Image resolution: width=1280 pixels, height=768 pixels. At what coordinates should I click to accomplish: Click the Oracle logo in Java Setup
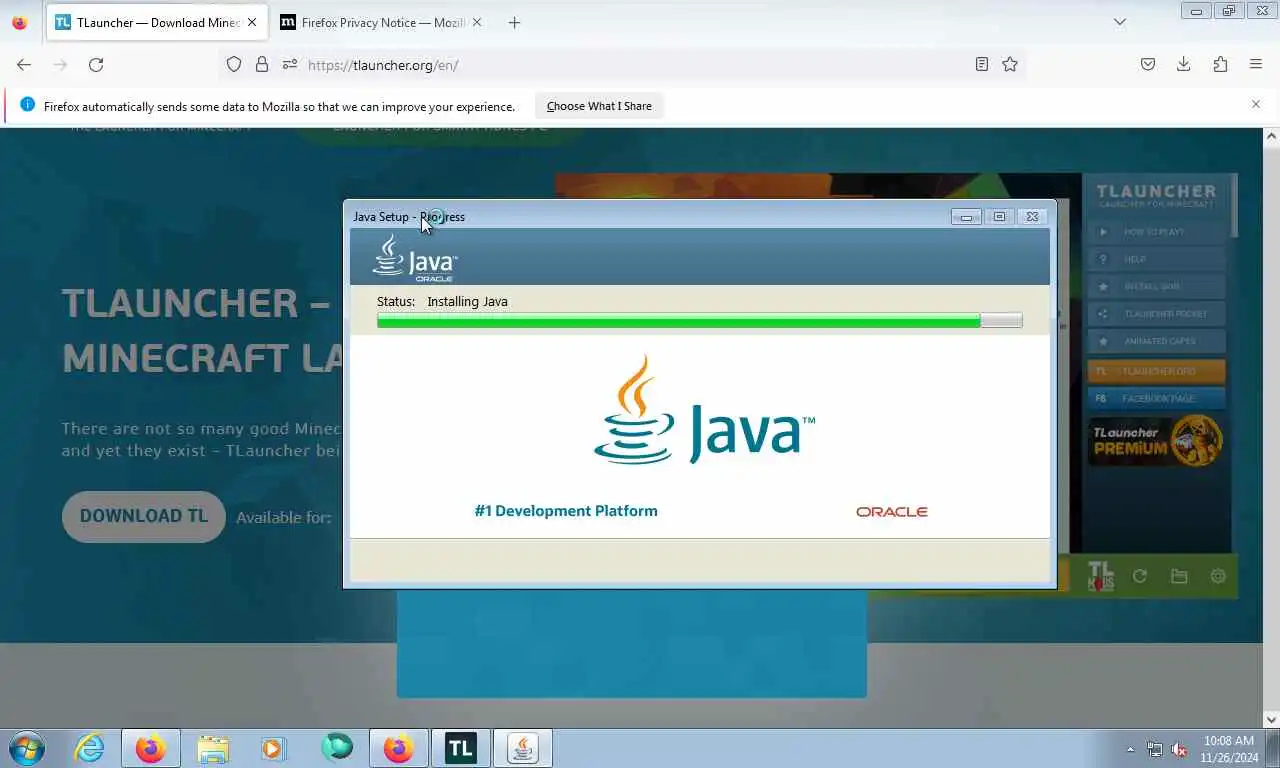pos(892,511)
